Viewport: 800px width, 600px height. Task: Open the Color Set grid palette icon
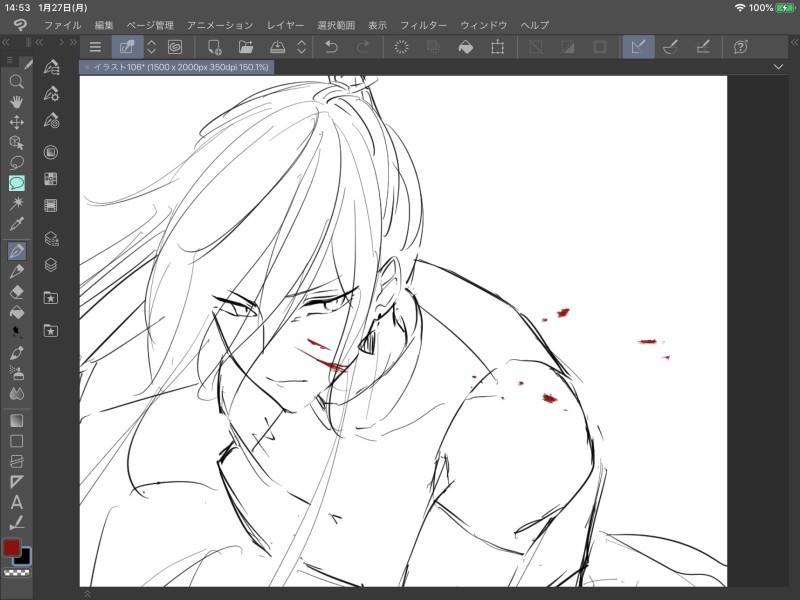51,179
